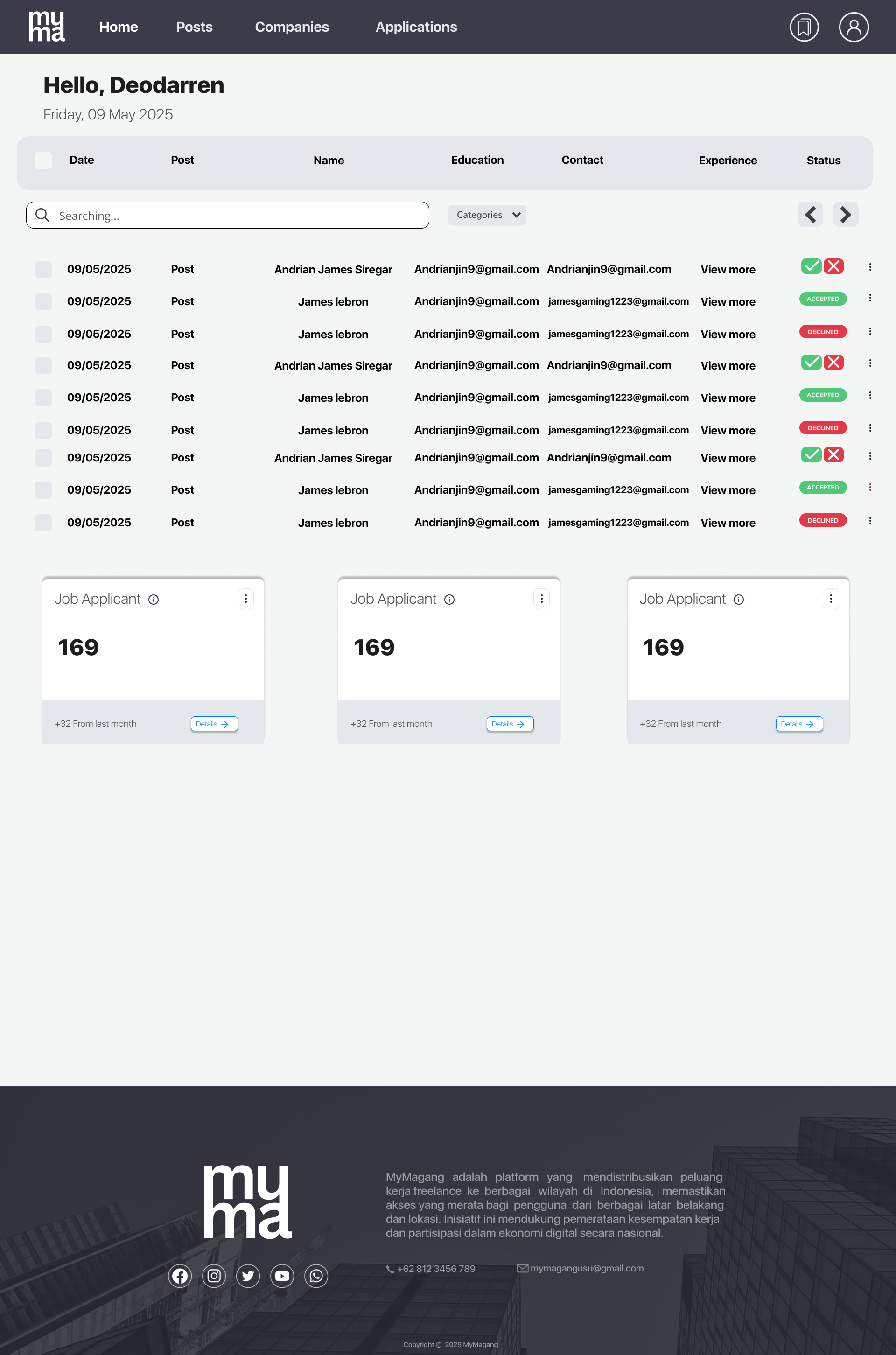
Task: Check the first applicant row checkbox
Action: 43,269
